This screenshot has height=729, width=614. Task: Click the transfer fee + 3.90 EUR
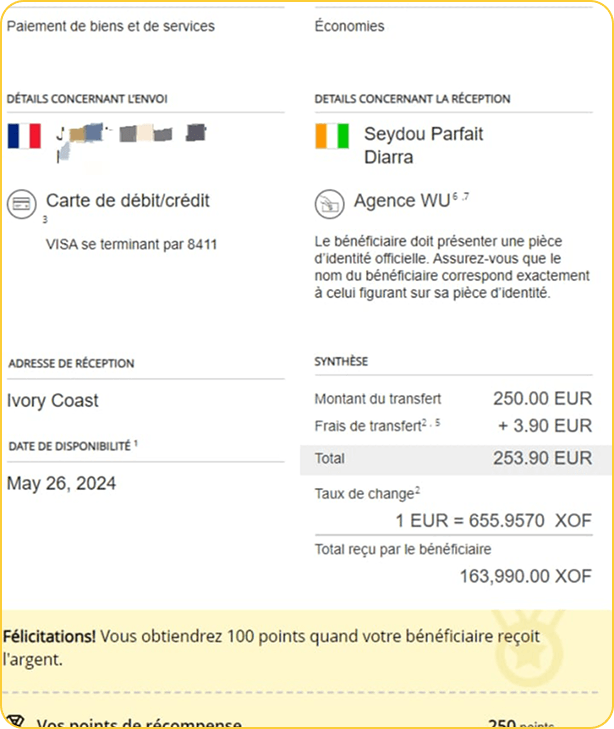(545, 425)
